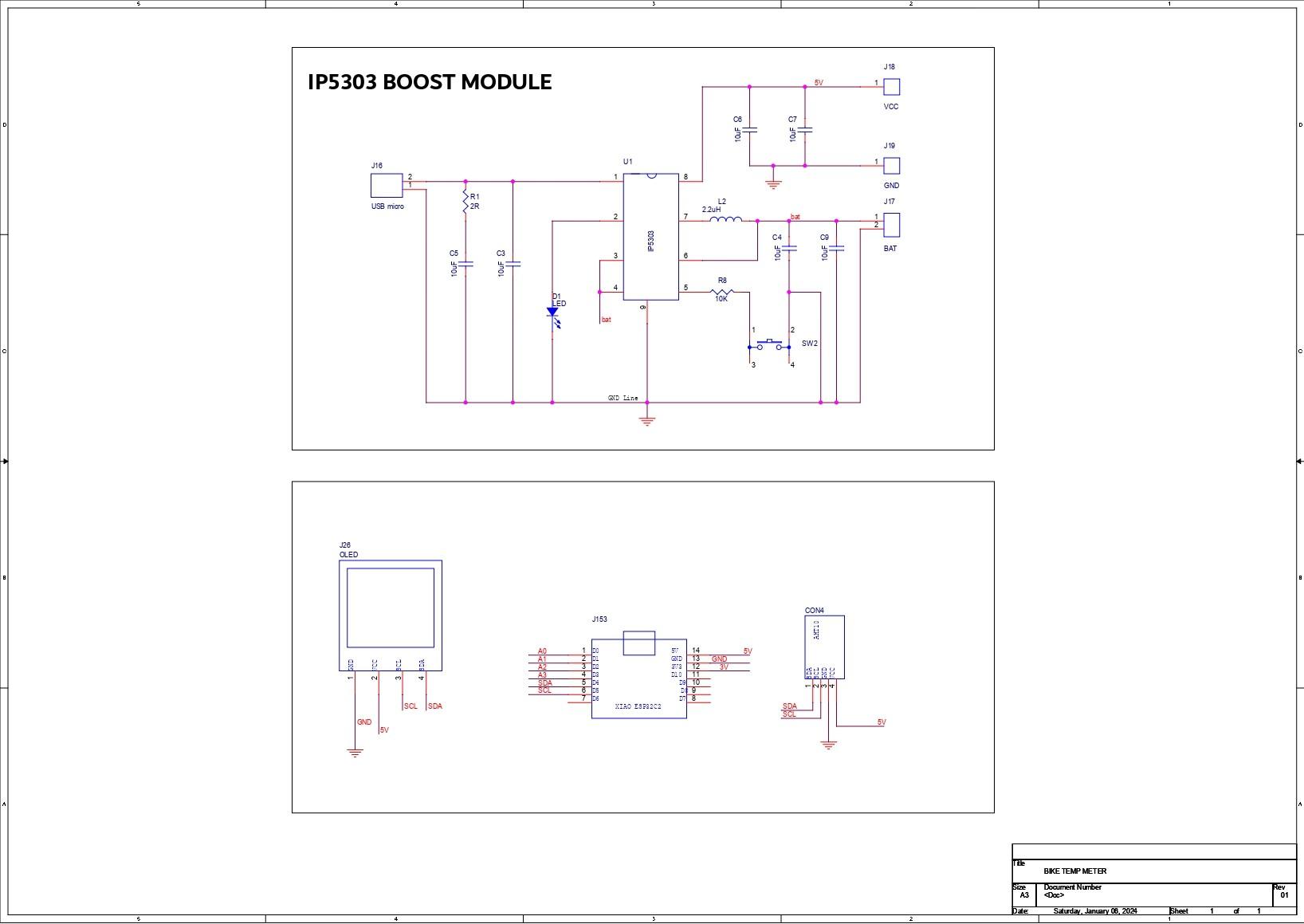Click the GND Line net label
Screen dimensions: 1304x924
[x=623, y=398]
